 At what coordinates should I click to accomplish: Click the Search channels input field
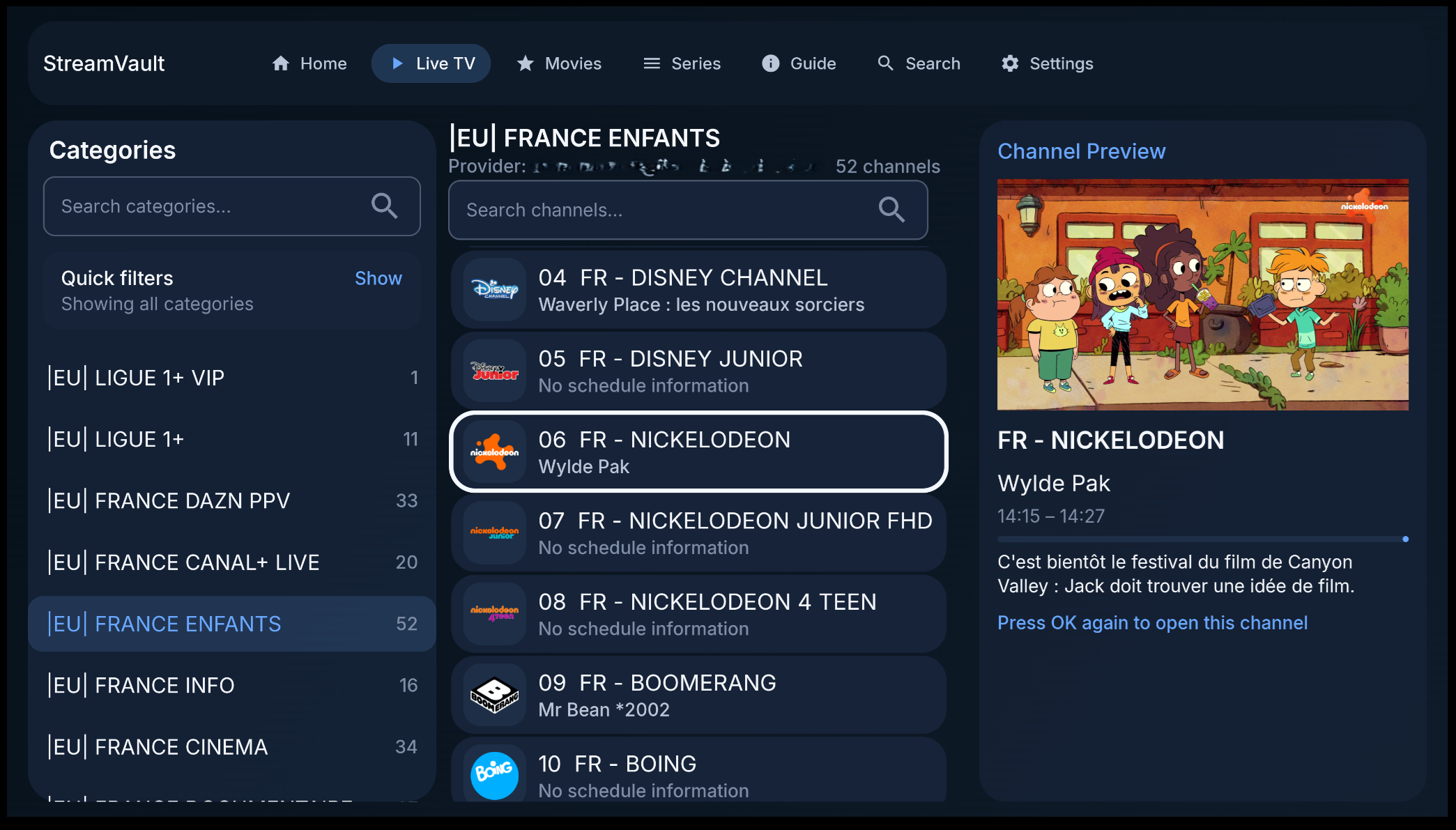pyautogui.click(x=688, y=210)
